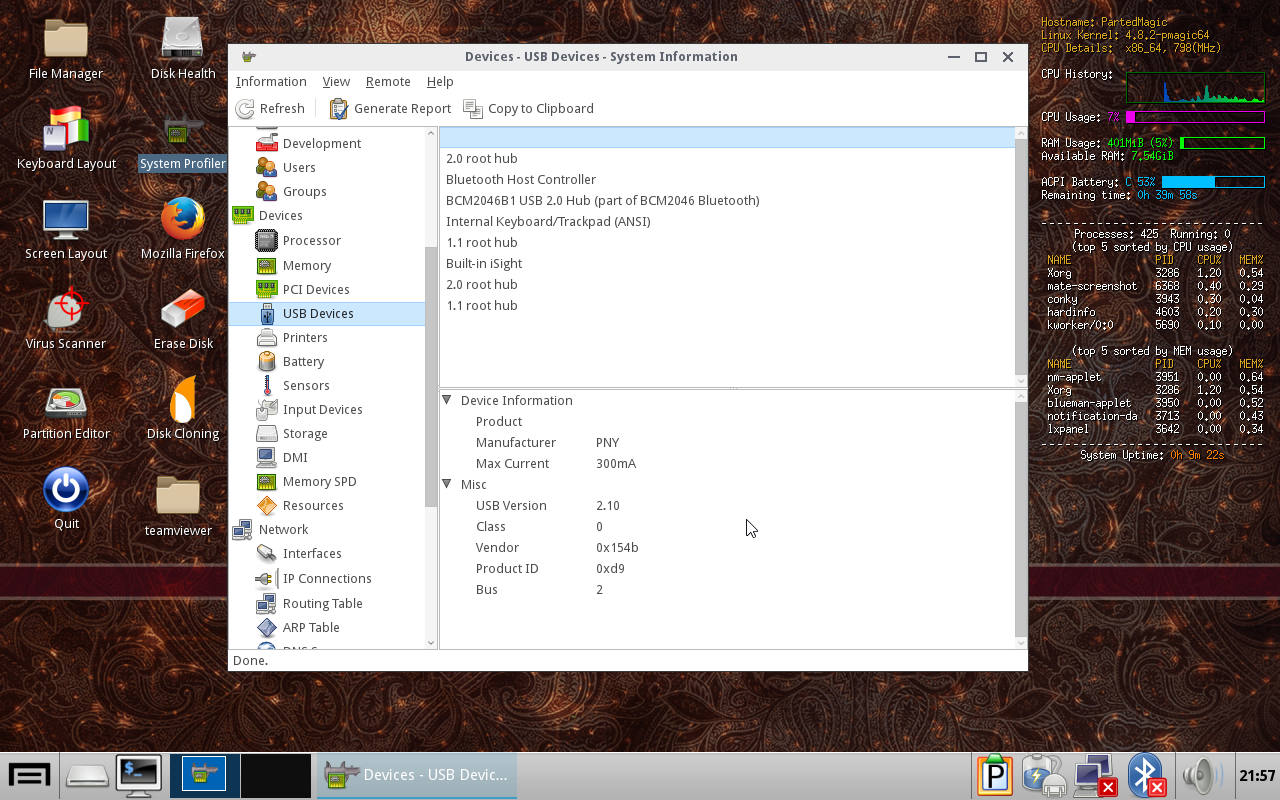Select DMI in the sidebar tree

(x=294, y=457)
